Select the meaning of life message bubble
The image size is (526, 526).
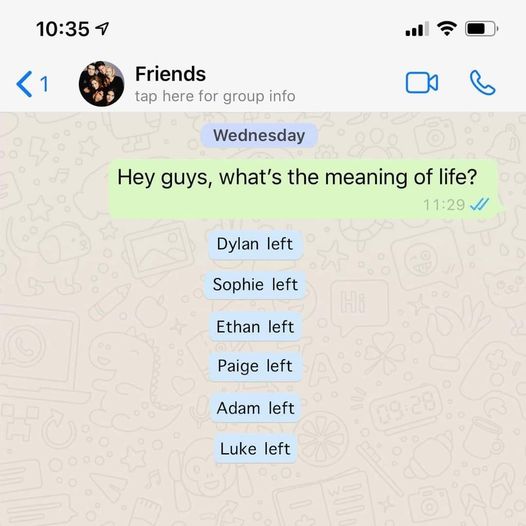304,190
